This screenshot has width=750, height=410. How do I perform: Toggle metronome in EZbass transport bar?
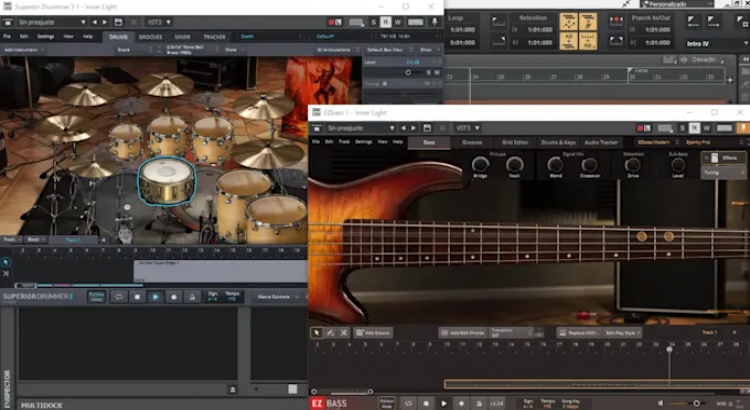coord(479,403)
